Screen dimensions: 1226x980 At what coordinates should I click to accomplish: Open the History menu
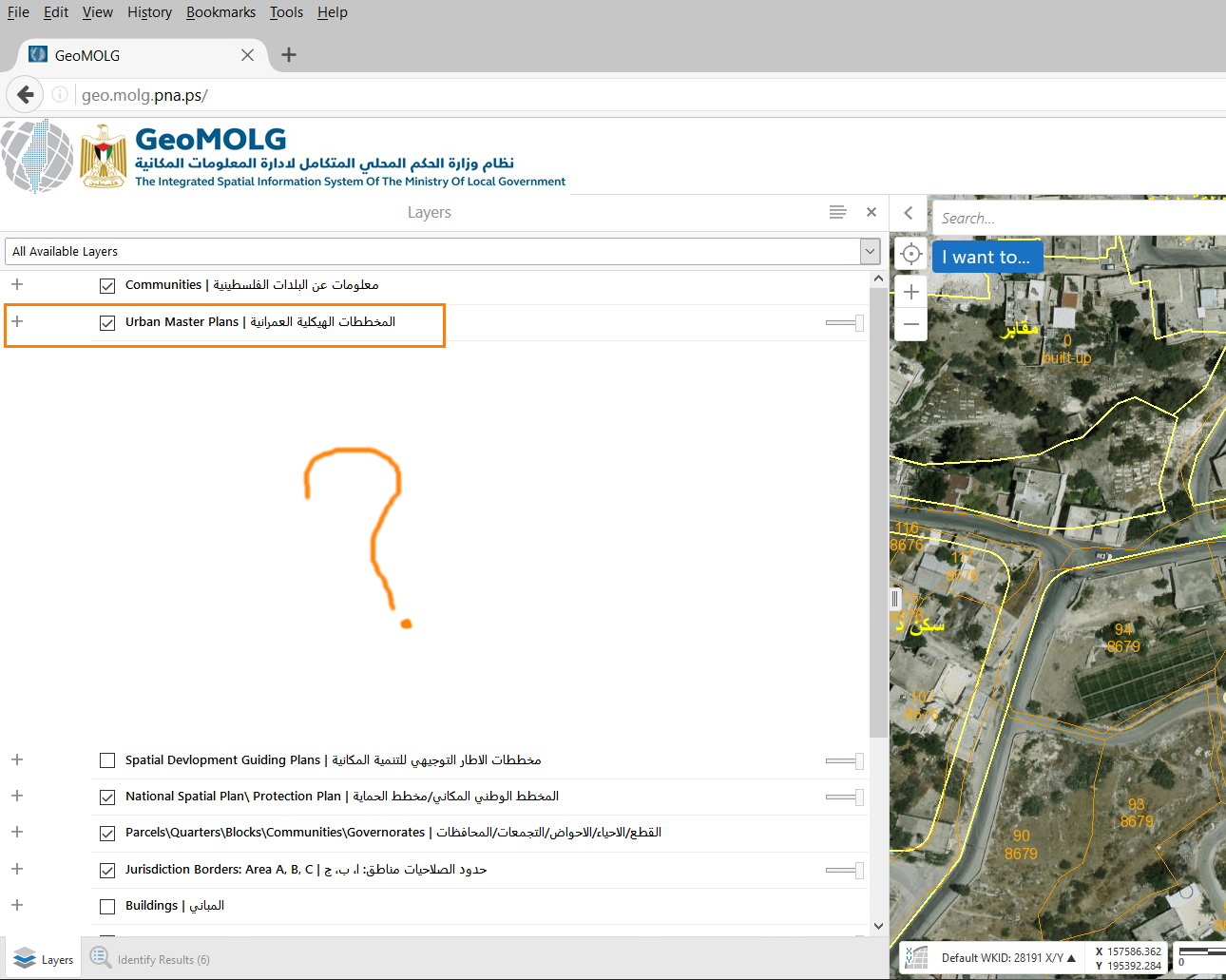[x=149, y=12]
